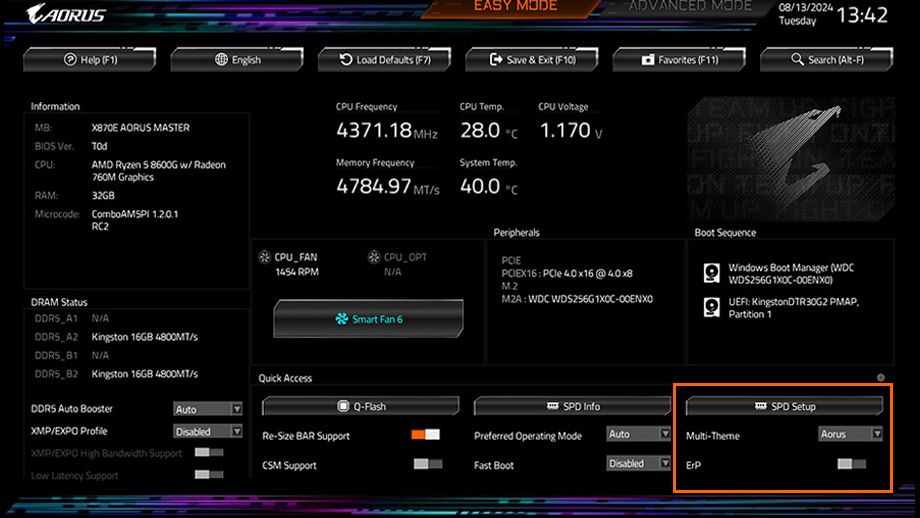
Task: Open Help (F1)
Action: coord(92,60)
